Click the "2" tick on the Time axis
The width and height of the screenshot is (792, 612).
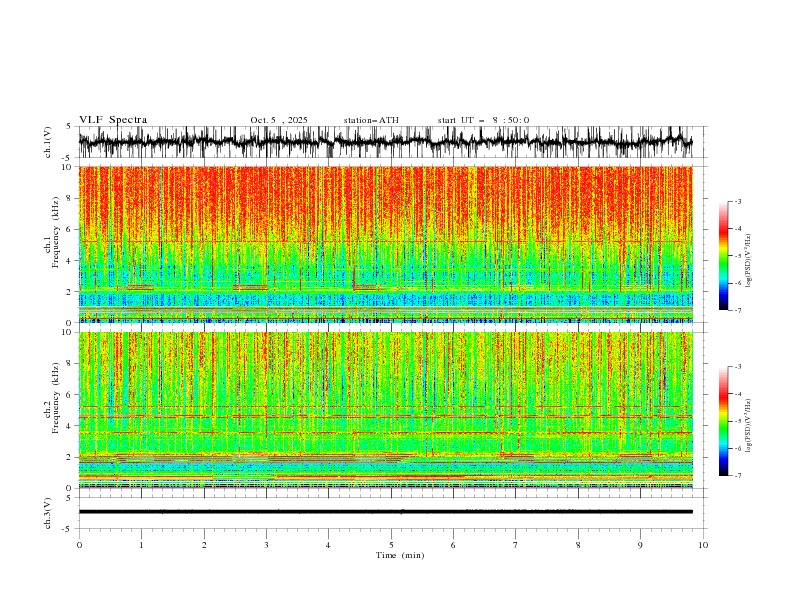click(204, 545)
